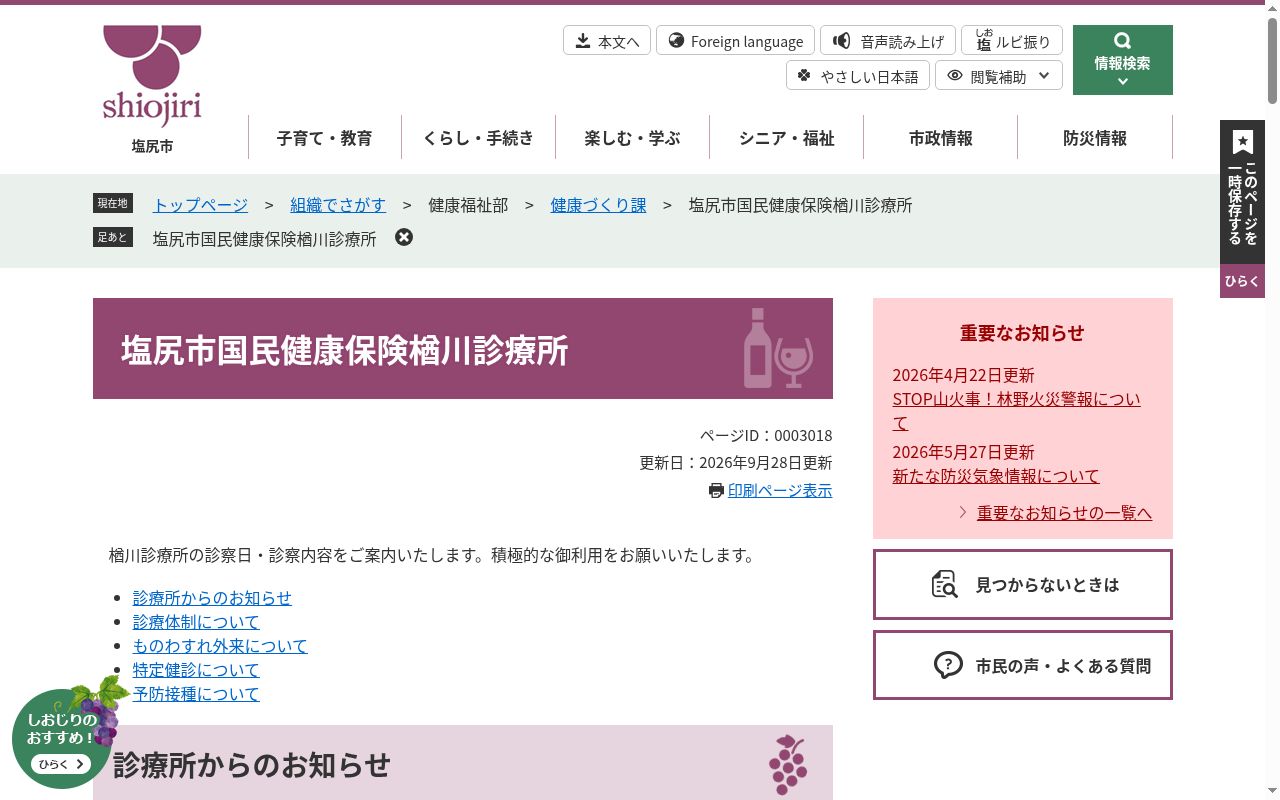This screenshot has width=1280, height=800.
Task: Expand saved pages with ひらく tab
Action: [1243, 281]
